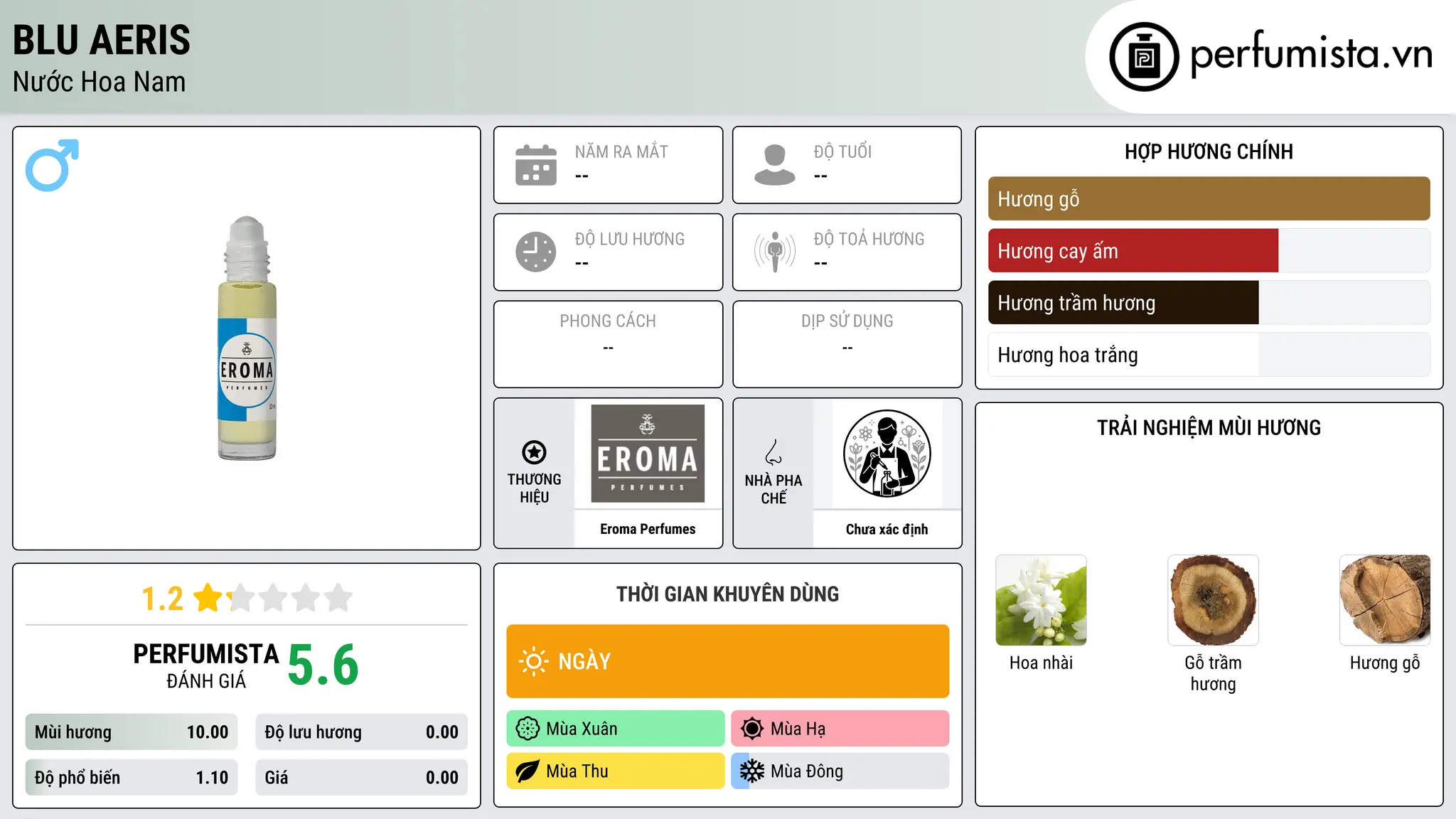1456x819 pixels.
Task: Click the leaf icon for Mùa Thu
Action: (528, 771)
